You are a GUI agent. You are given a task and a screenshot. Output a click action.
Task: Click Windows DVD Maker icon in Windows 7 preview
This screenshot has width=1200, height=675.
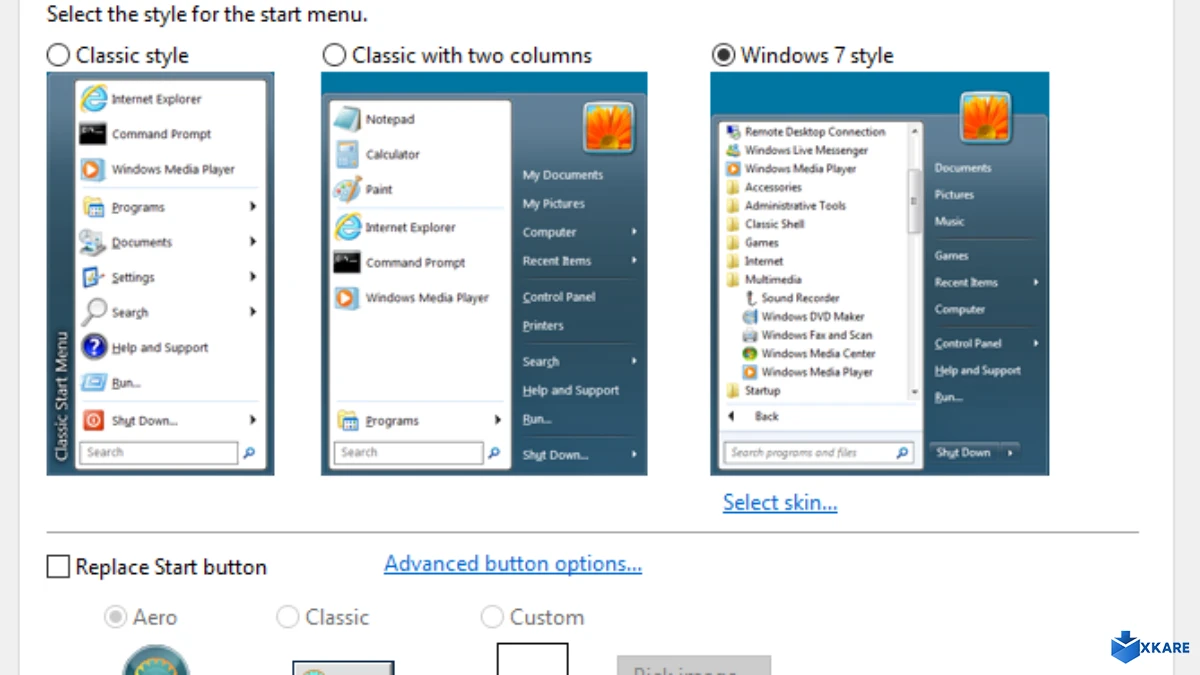point(751,316)
